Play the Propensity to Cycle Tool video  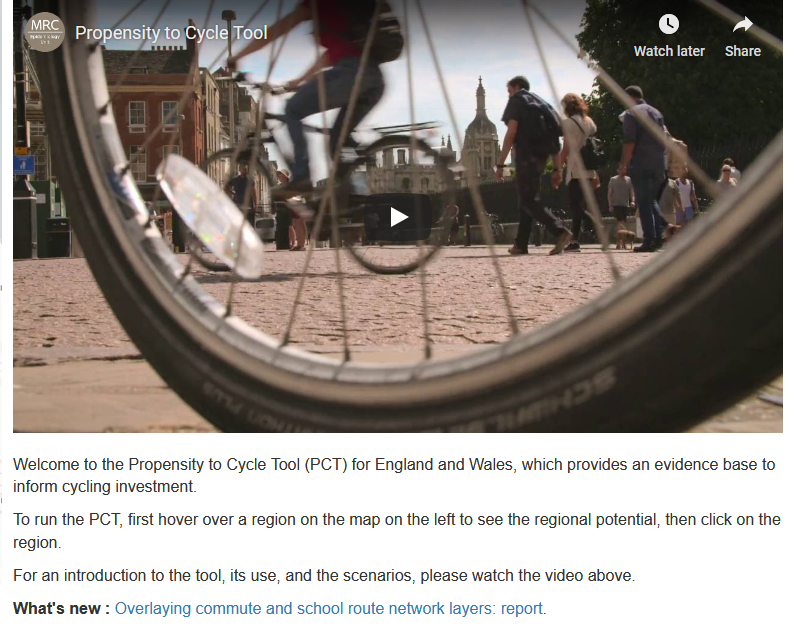pyautogui.click(x=398, y=217)
